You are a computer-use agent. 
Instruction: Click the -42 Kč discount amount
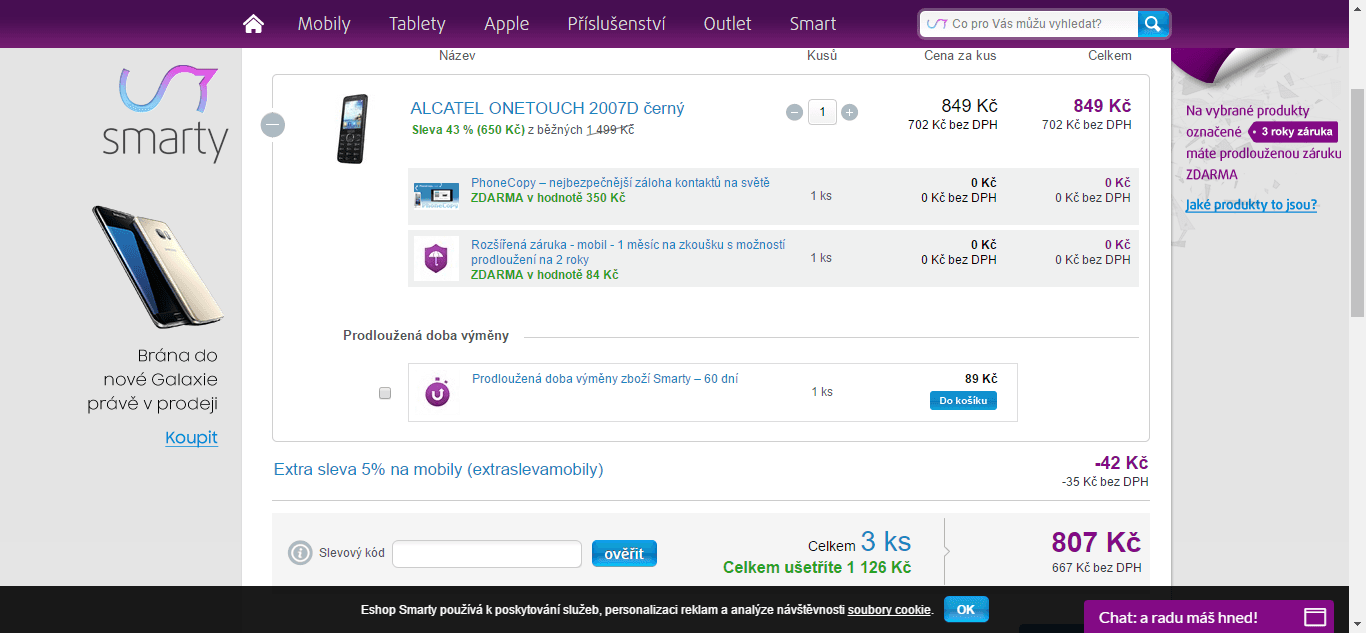point(1121,464)
